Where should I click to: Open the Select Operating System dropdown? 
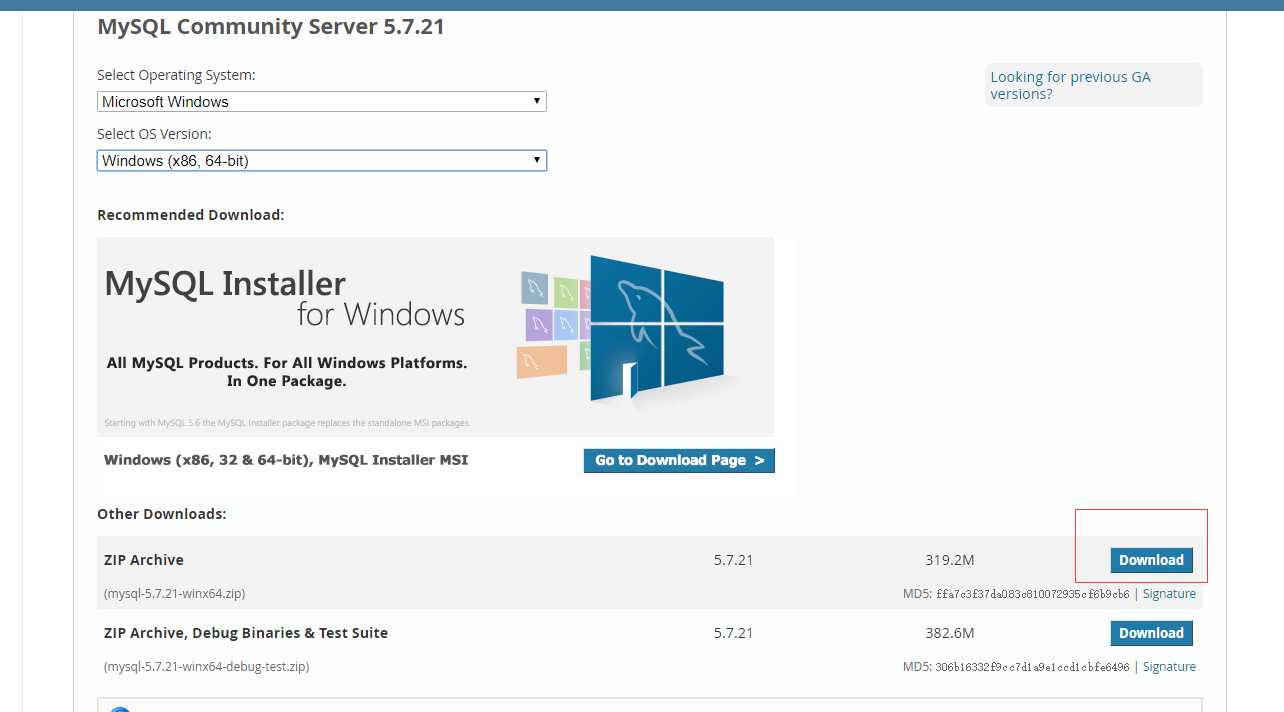(x=322, y=101)
